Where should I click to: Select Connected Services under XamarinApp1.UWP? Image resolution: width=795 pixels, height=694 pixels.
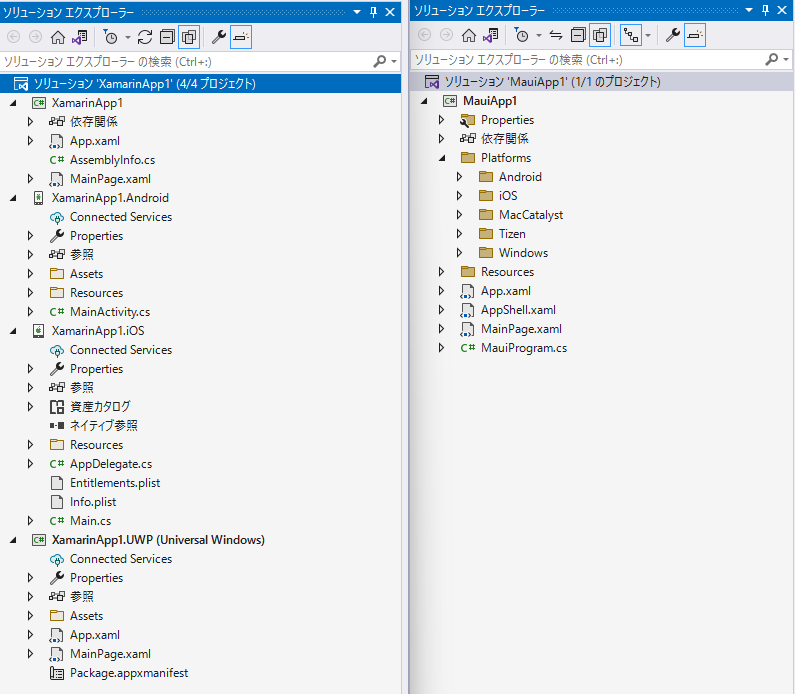(121, 559)
